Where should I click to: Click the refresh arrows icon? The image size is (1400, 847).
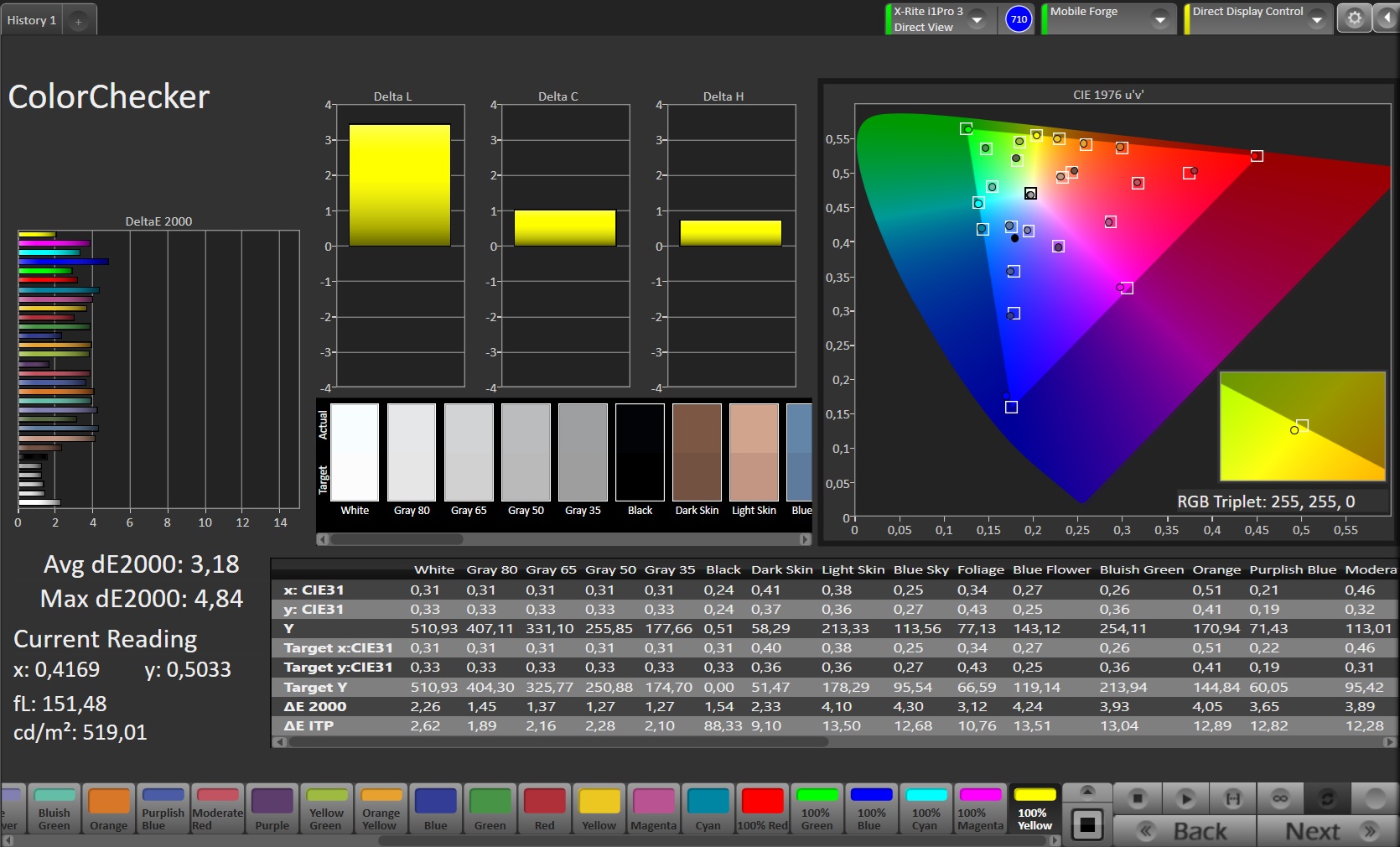(x=1327, y=798)
